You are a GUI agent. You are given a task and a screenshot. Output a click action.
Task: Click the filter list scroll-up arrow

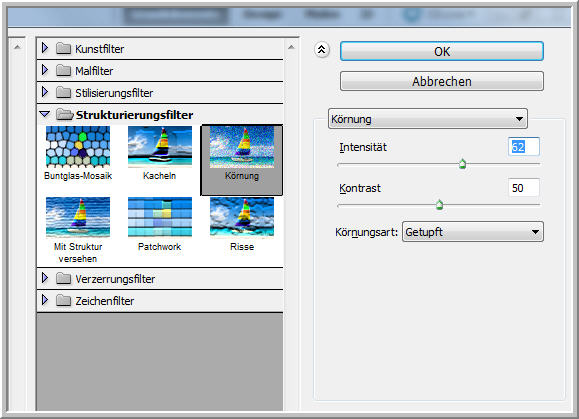pyautogui.click(x=291, y=47)
